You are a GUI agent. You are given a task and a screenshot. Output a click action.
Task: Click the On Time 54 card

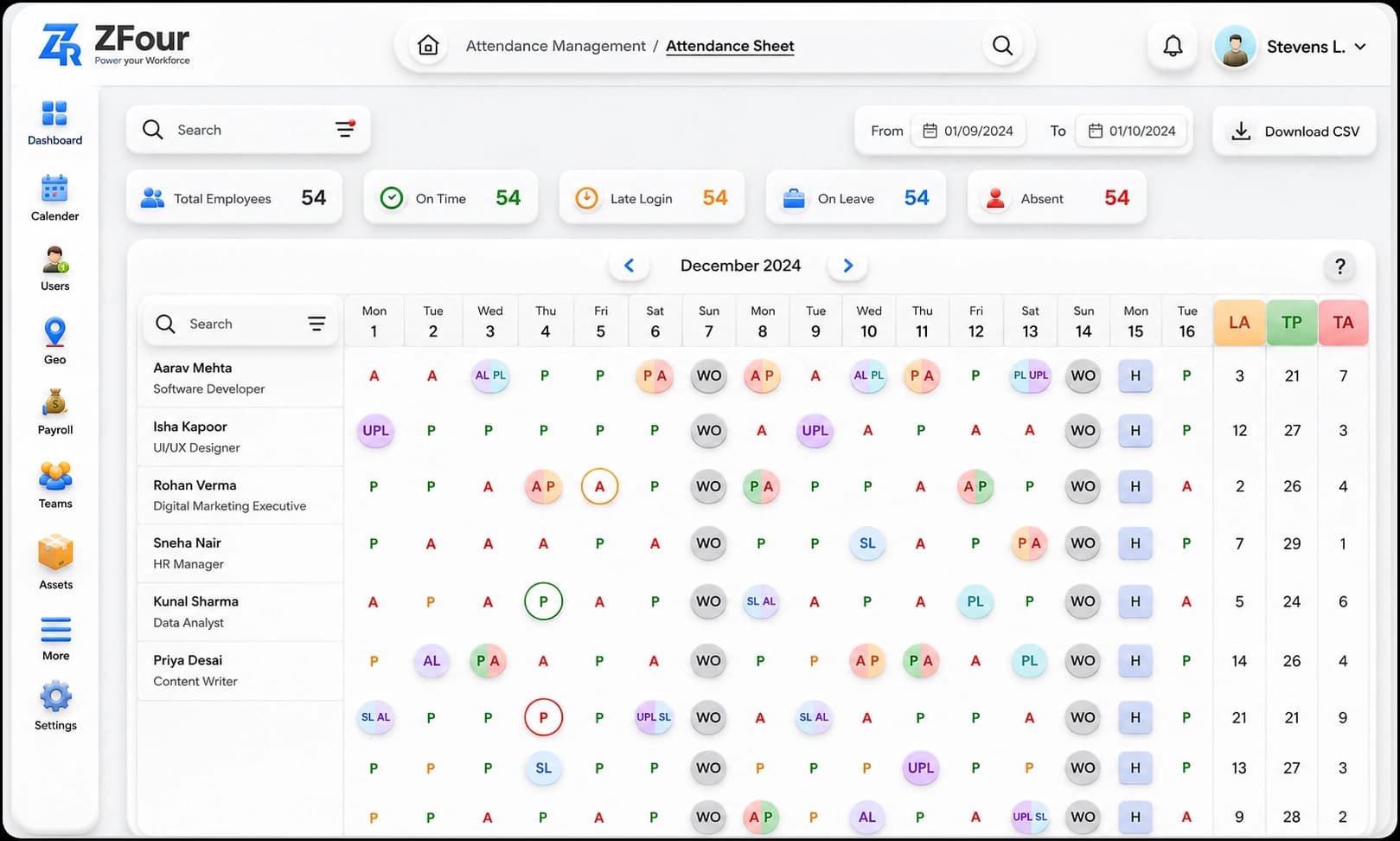point(451,198)
